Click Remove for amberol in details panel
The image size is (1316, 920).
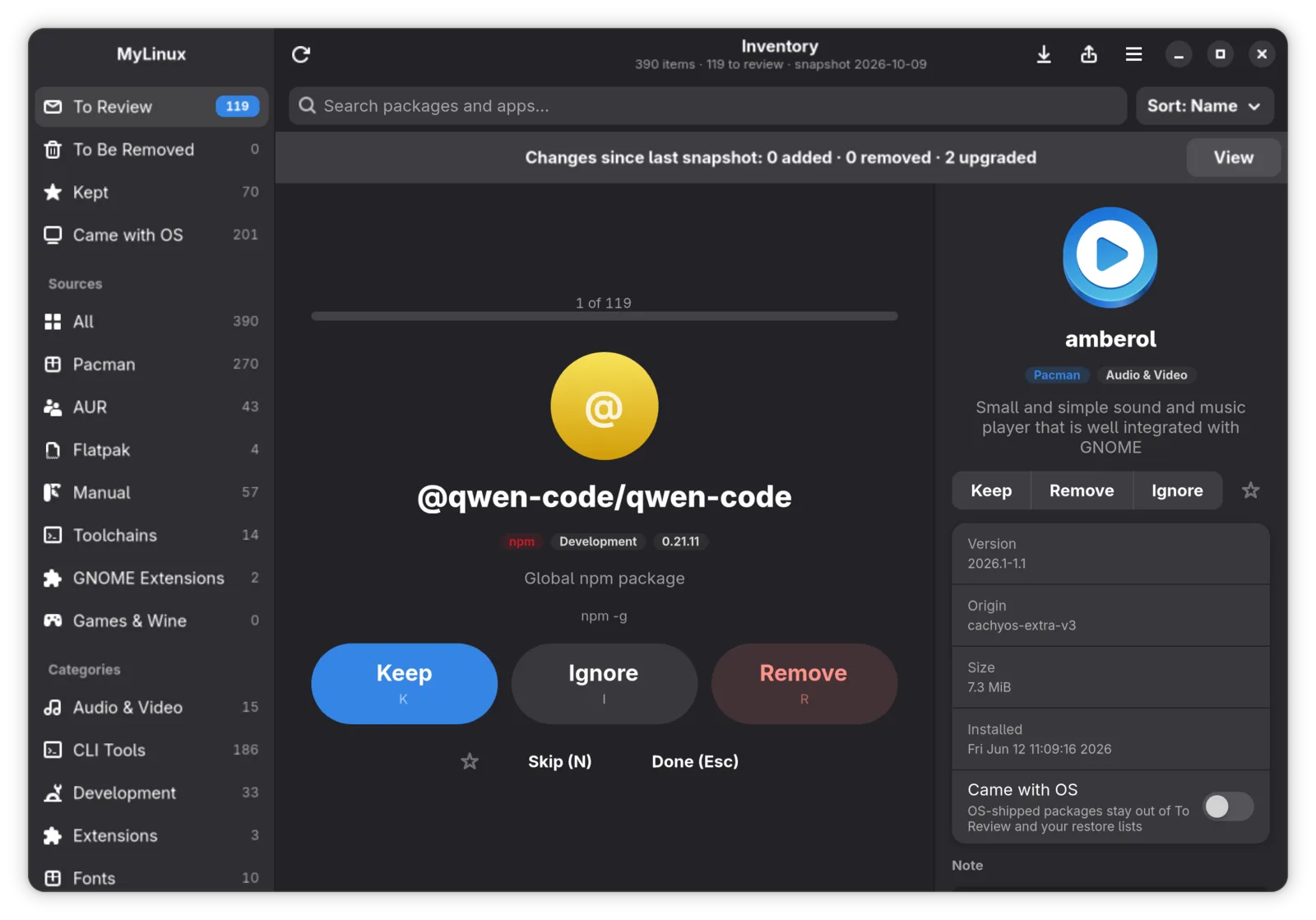pos(1082,490)
